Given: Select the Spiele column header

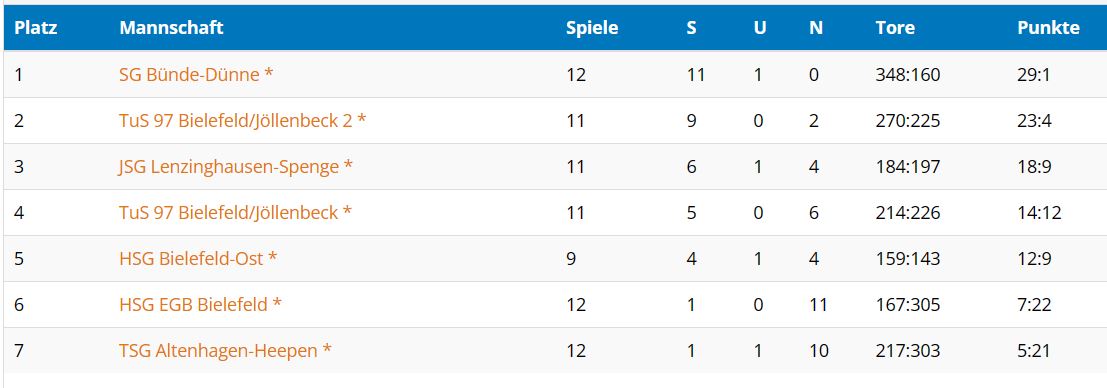Looking at the screenshot, I should click(592, 28).
